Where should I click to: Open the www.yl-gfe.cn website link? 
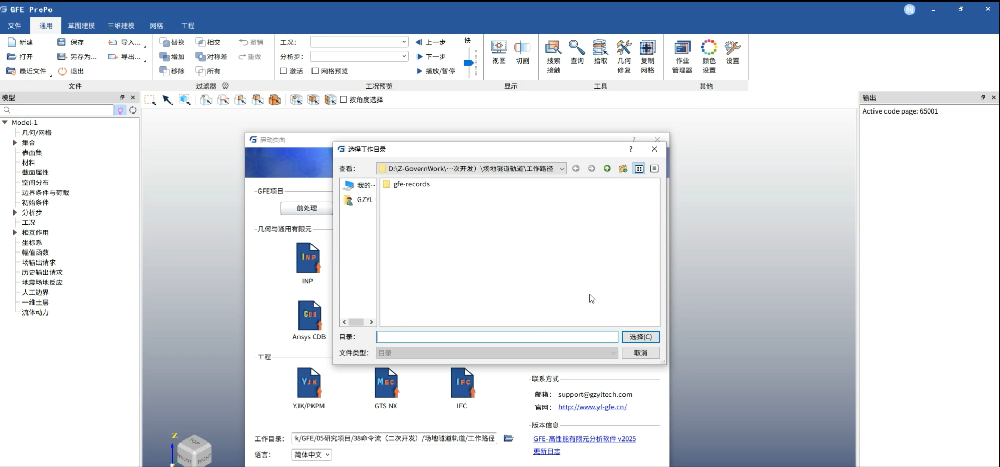point(591,407)
